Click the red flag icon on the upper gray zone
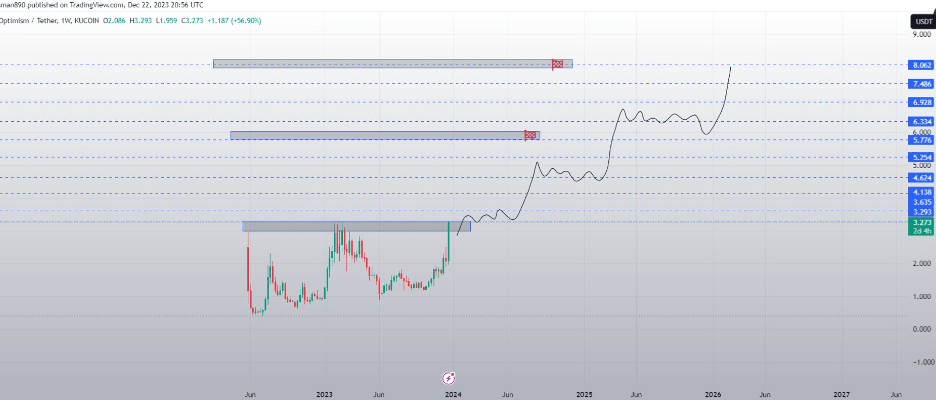The width and height of the screenshot is (936, 400). (557, 64)
